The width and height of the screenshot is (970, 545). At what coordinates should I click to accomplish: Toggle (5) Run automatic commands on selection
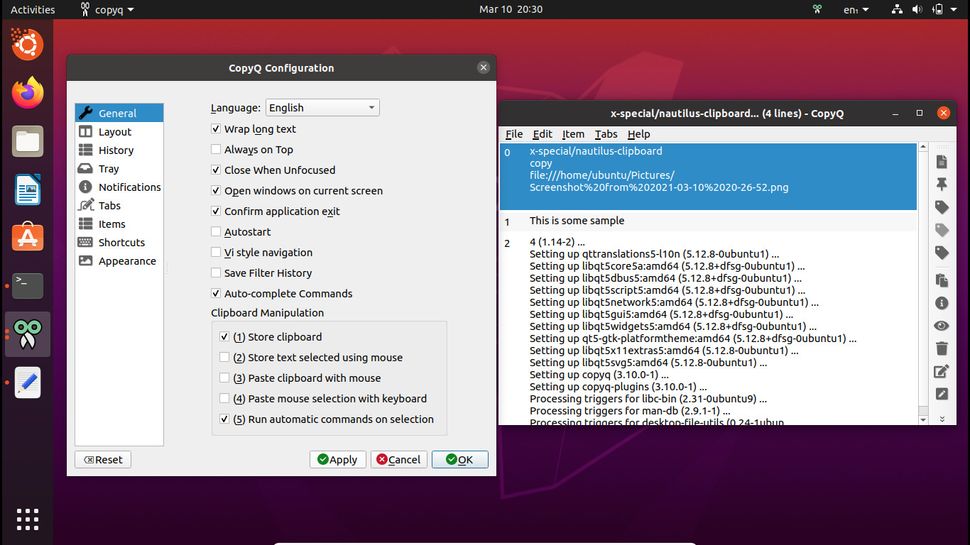pyautogui.click(x=225, y=419)
